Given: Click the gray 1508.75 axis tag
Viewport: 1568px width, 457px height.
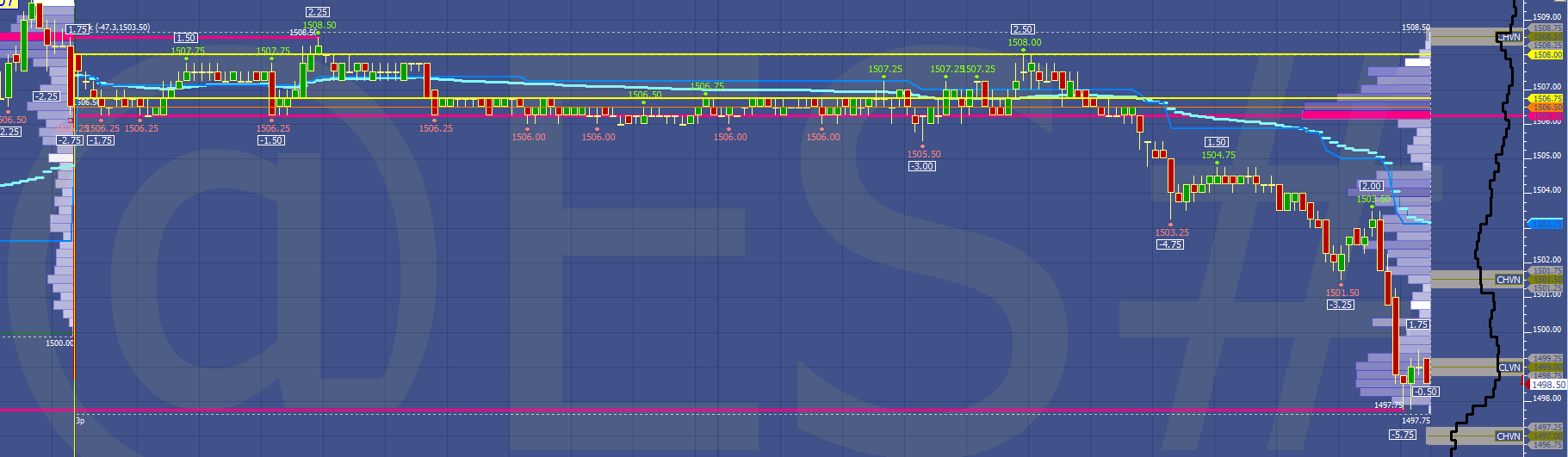Looking at the screenshot, I should [1546, 28].
